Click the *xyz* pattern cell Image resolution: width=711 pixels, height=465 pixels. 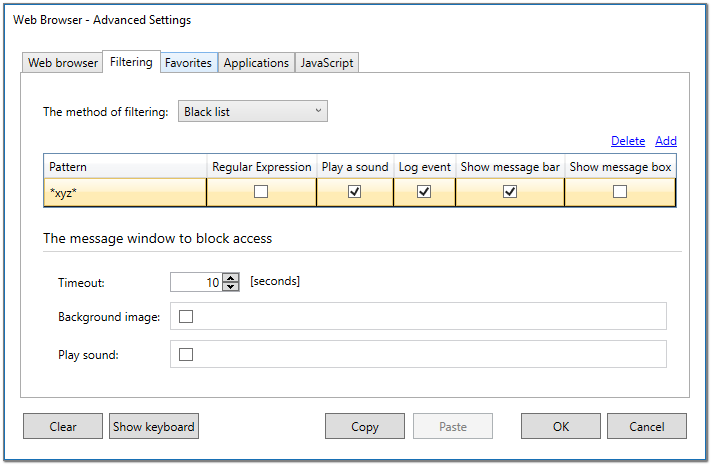click(x=124, y=192)
